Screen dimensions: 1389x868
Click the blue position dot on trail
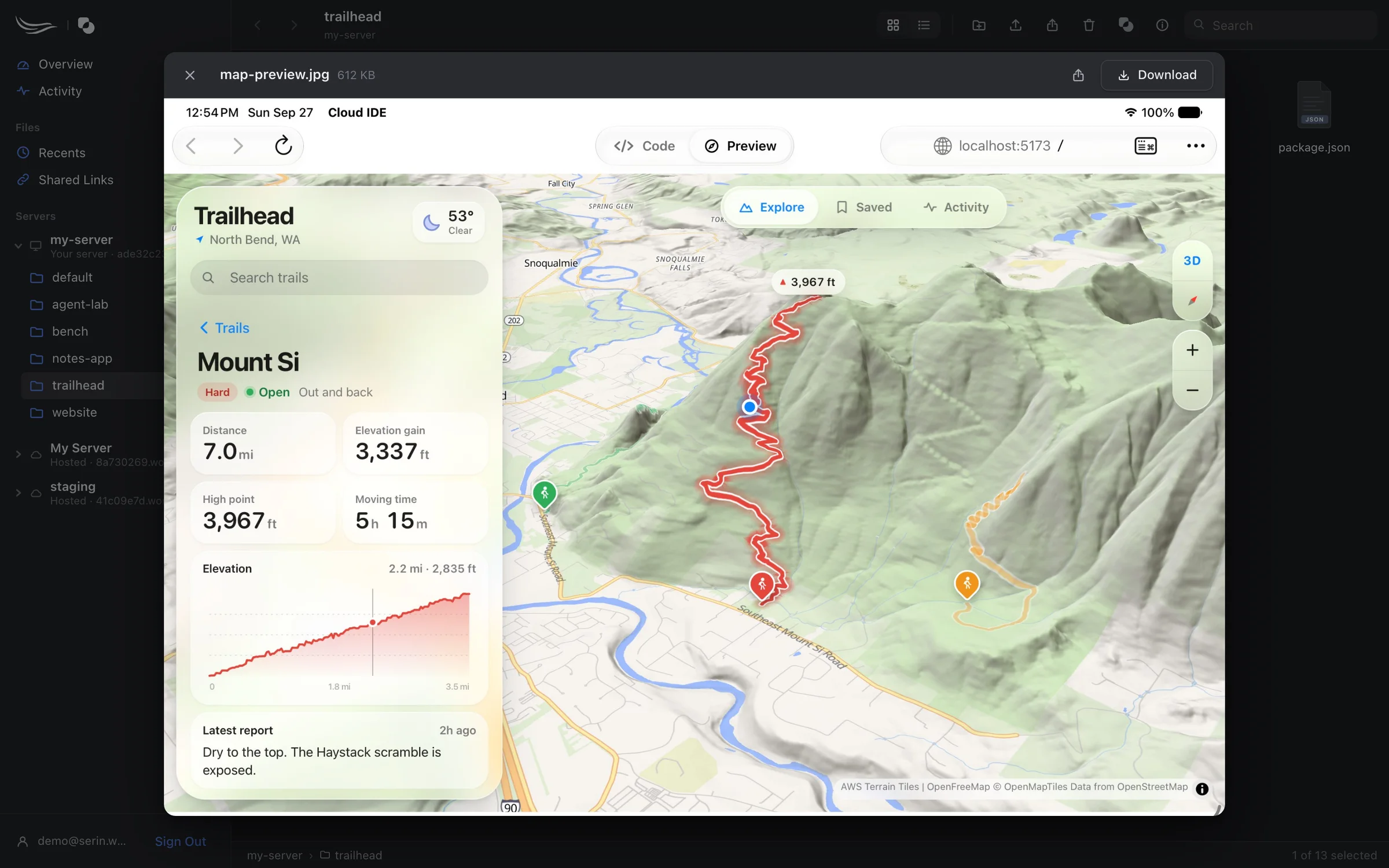tap(749, 407)
